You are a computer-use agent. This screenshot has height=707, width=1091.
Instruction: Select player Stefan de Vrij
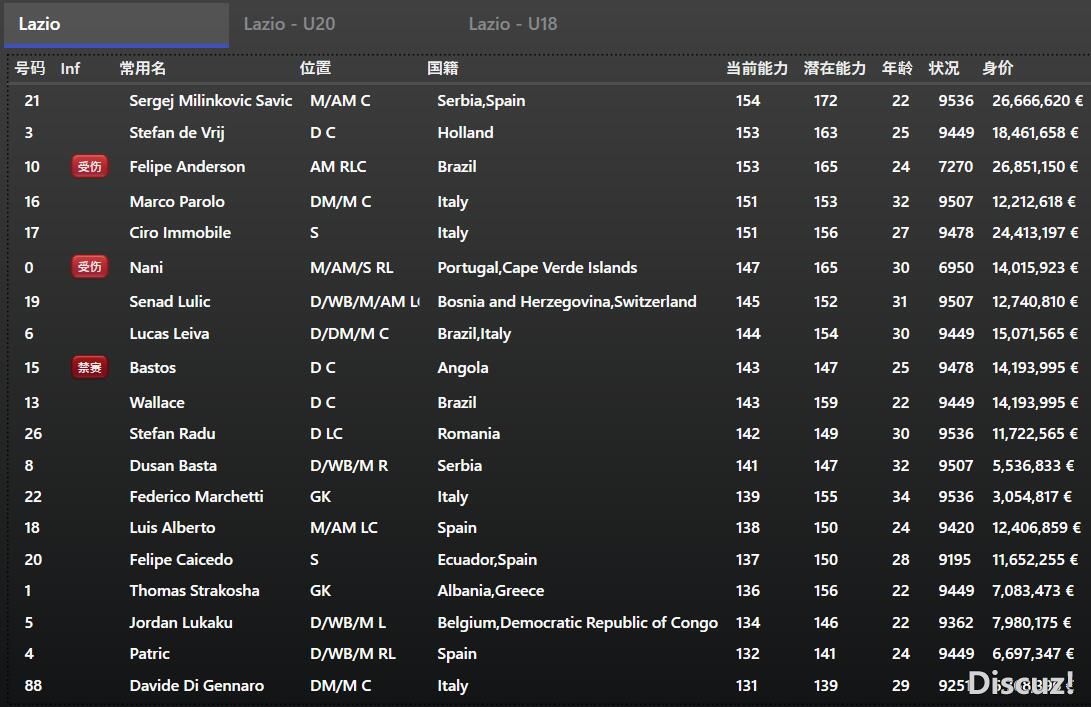tap(177, 133)
